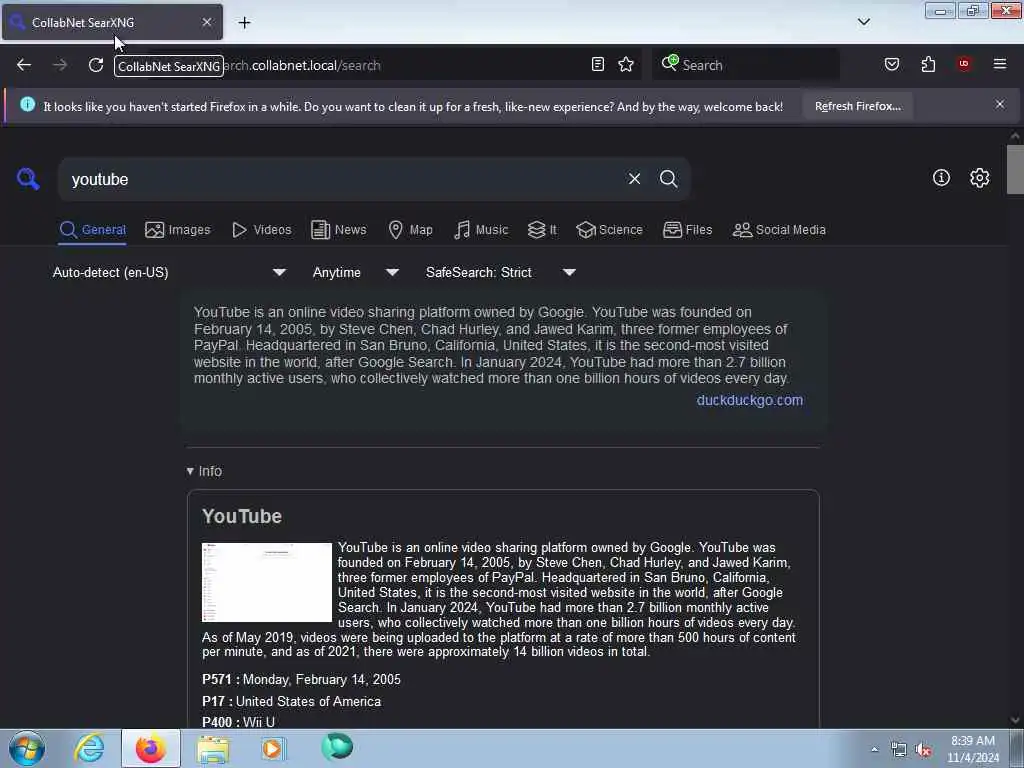Toggle Reader View icon in address bar
The height and width of the screenshot is (768, 1024).
(598, 64)
